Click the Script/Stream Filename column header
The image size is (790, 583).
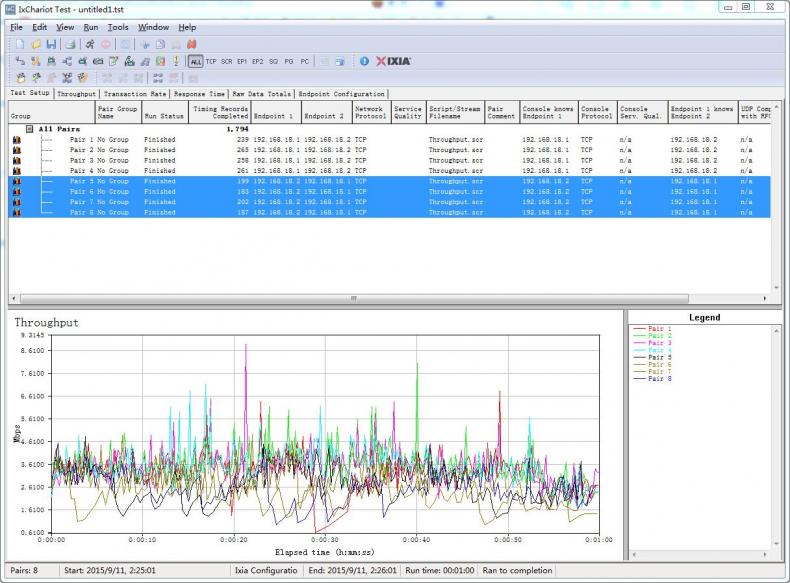455,112
